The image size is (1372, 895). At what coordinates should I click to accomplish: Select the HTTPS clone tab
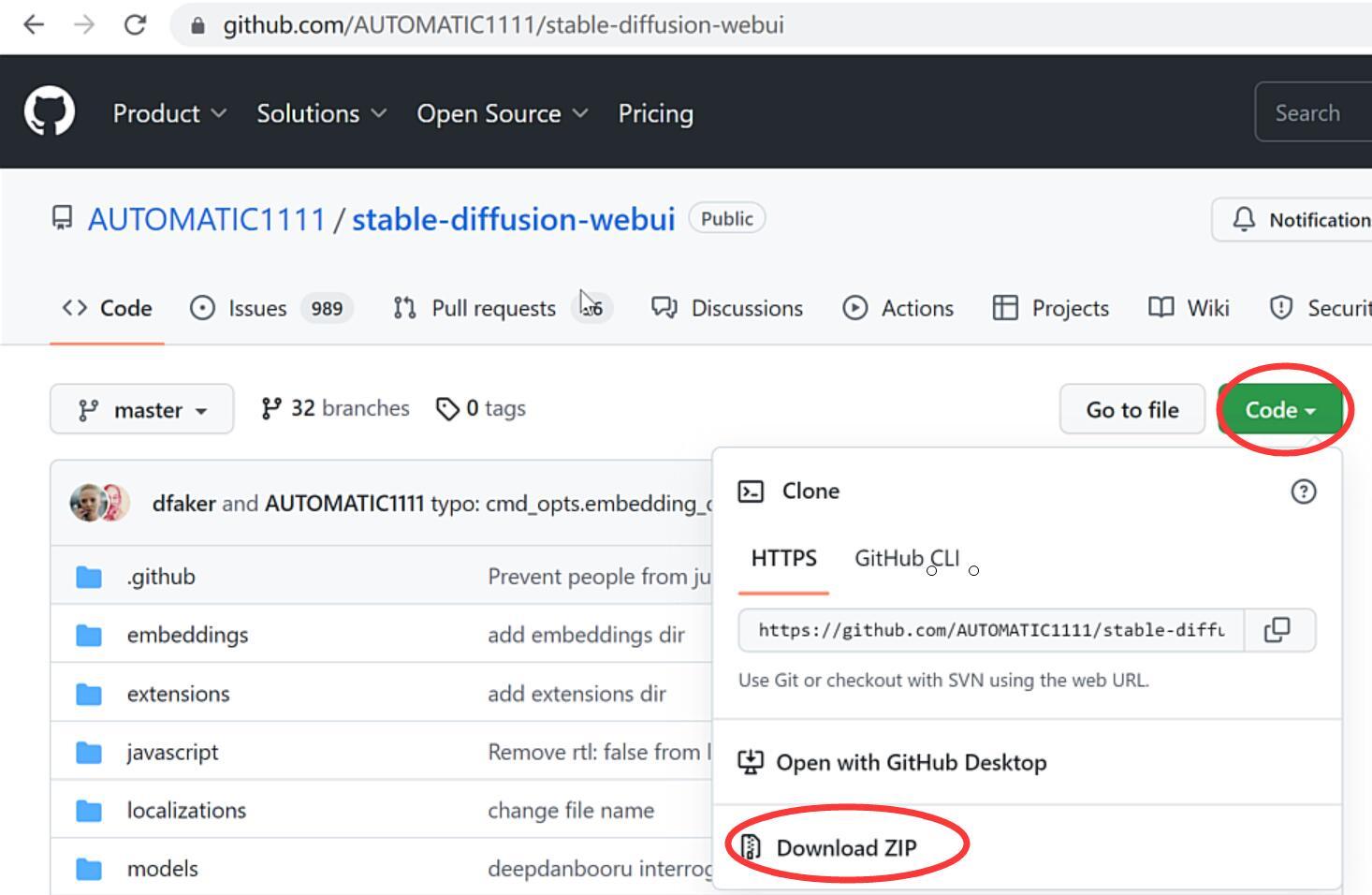click(x=783, y=558)
